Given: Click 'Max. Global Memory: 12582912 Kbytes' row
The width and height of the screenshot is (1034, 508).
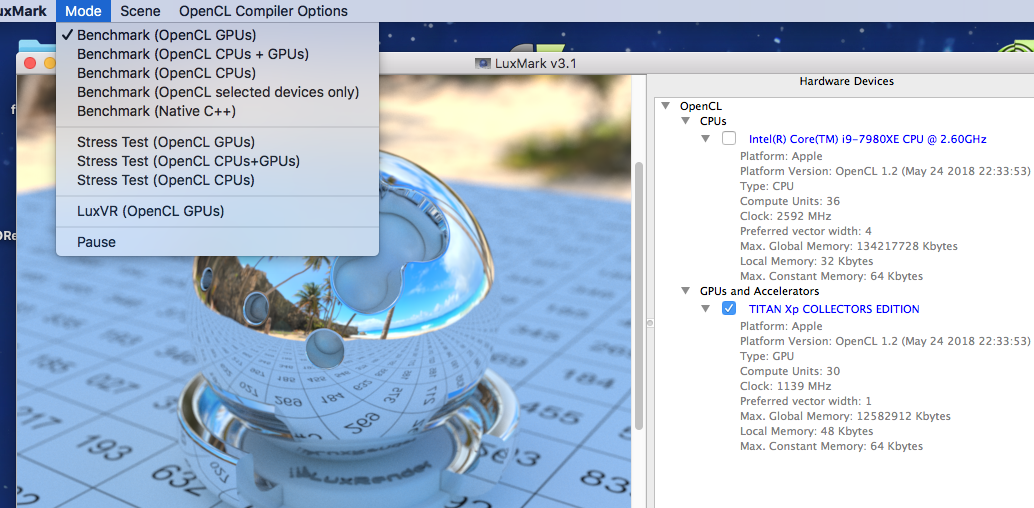Looking at the screenshot, I should [845, 416].
